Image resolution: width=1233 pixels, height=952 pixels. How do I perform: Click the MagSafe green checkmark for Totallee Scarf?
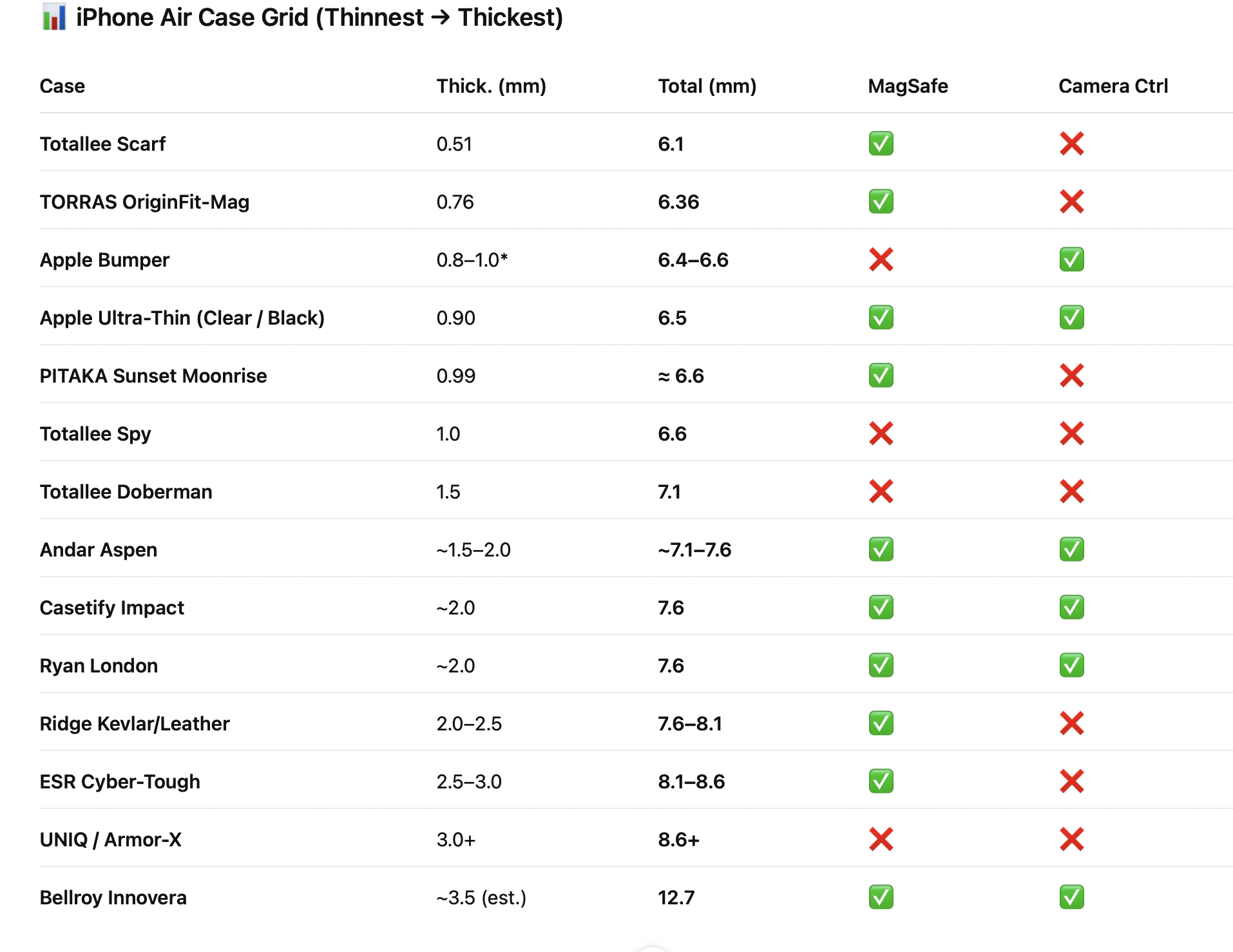pyautogui.click(x=881, y=144)
